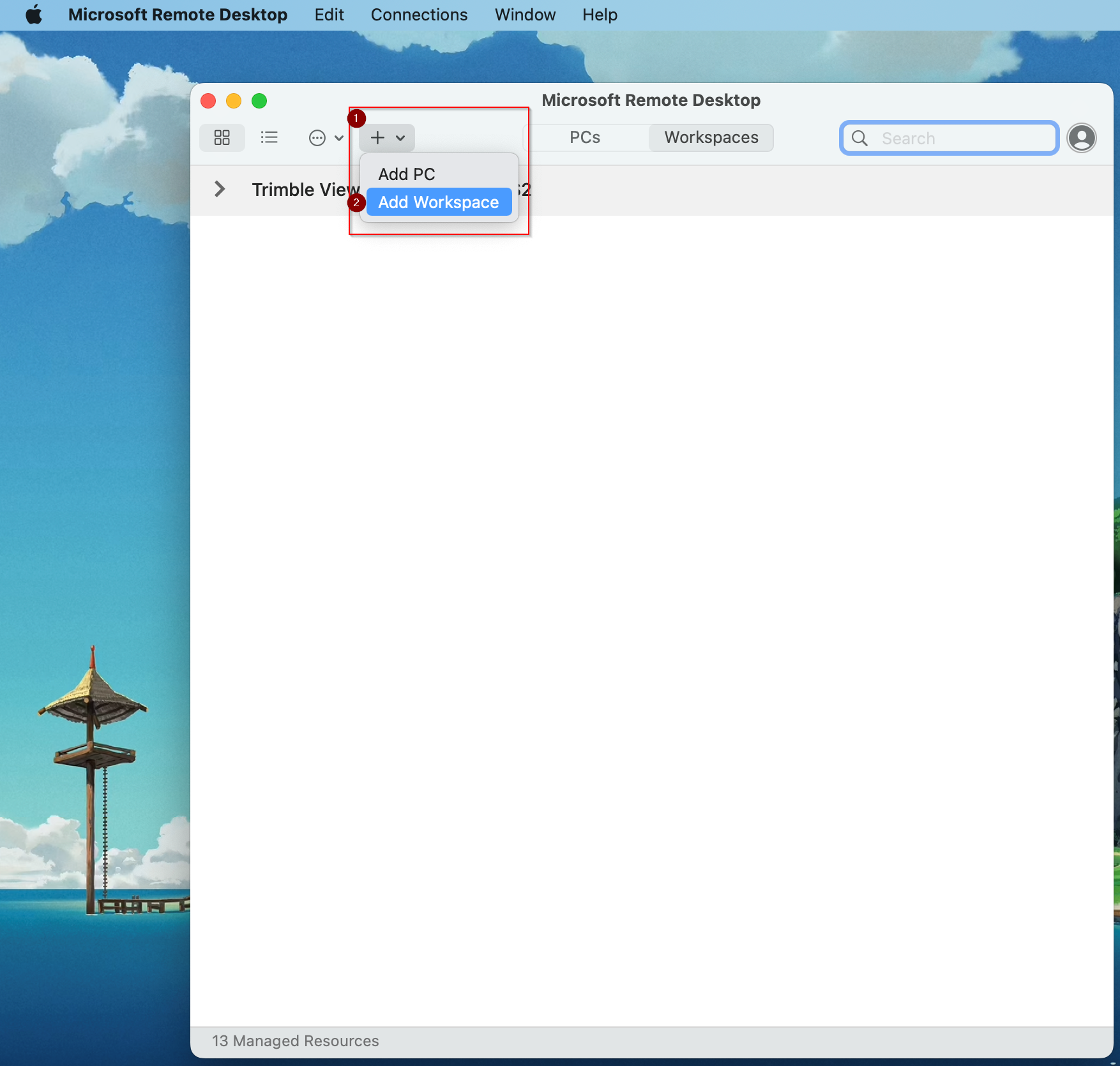The image size is (1120, 1066).
Task: Switch to list view layout
Action: pos(269,138)
